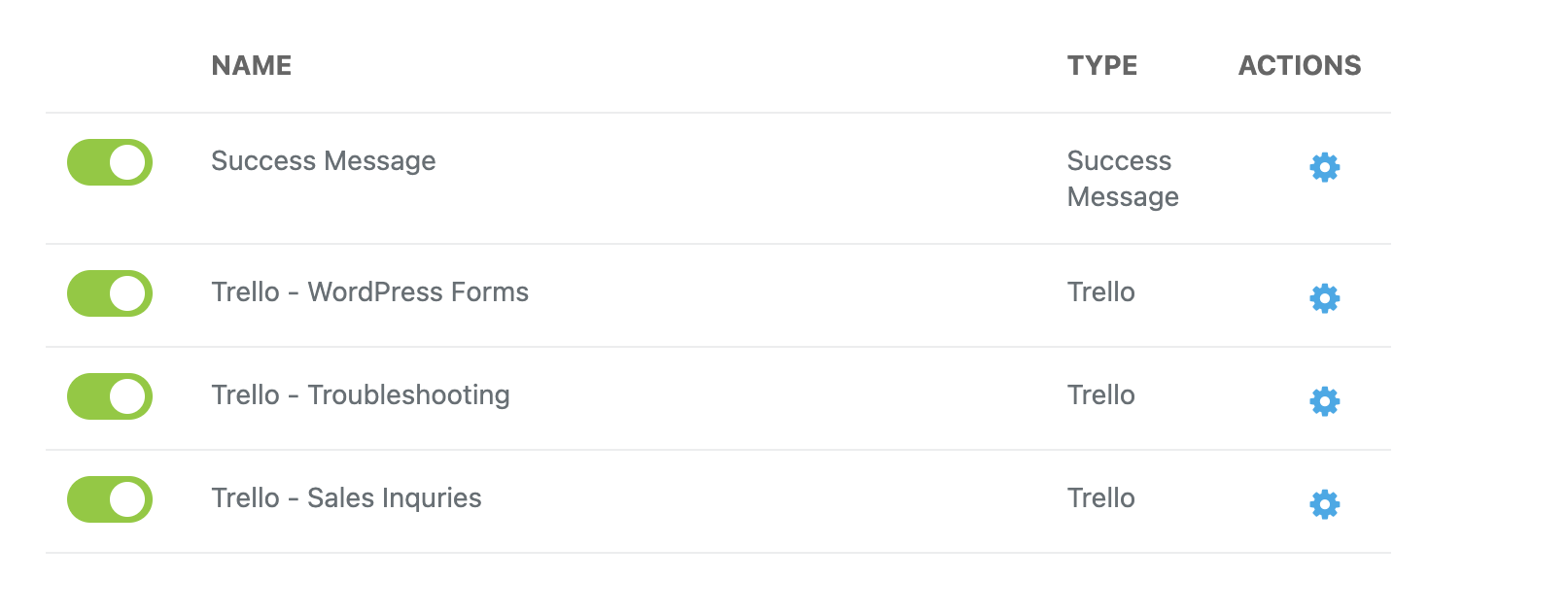This screenshot has height=615, width=1568.
Task: Click the Trello - Sales Inquries name
Action: point(346,498)
